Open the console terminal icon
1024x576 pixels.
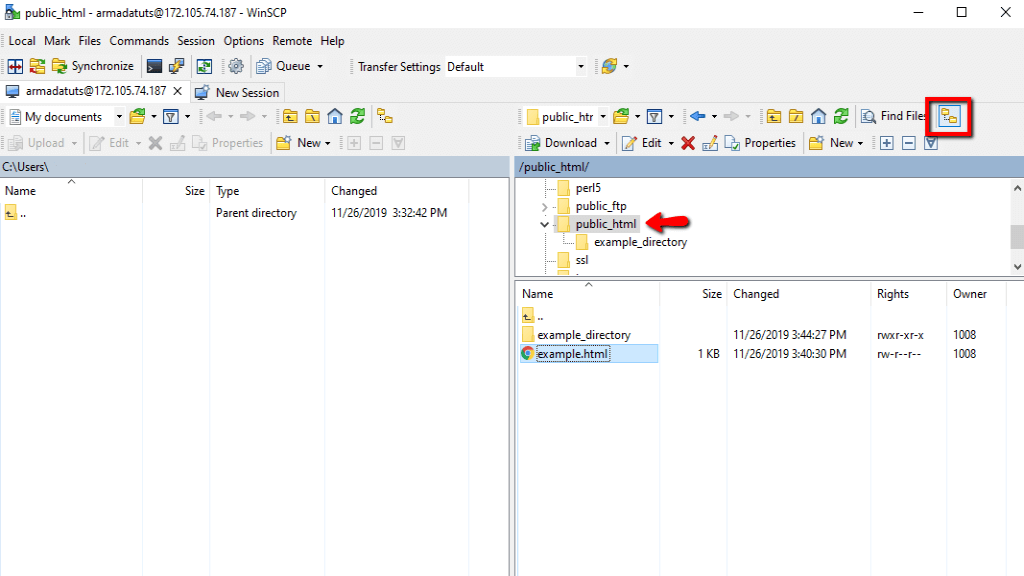click(x=154, y=66)
